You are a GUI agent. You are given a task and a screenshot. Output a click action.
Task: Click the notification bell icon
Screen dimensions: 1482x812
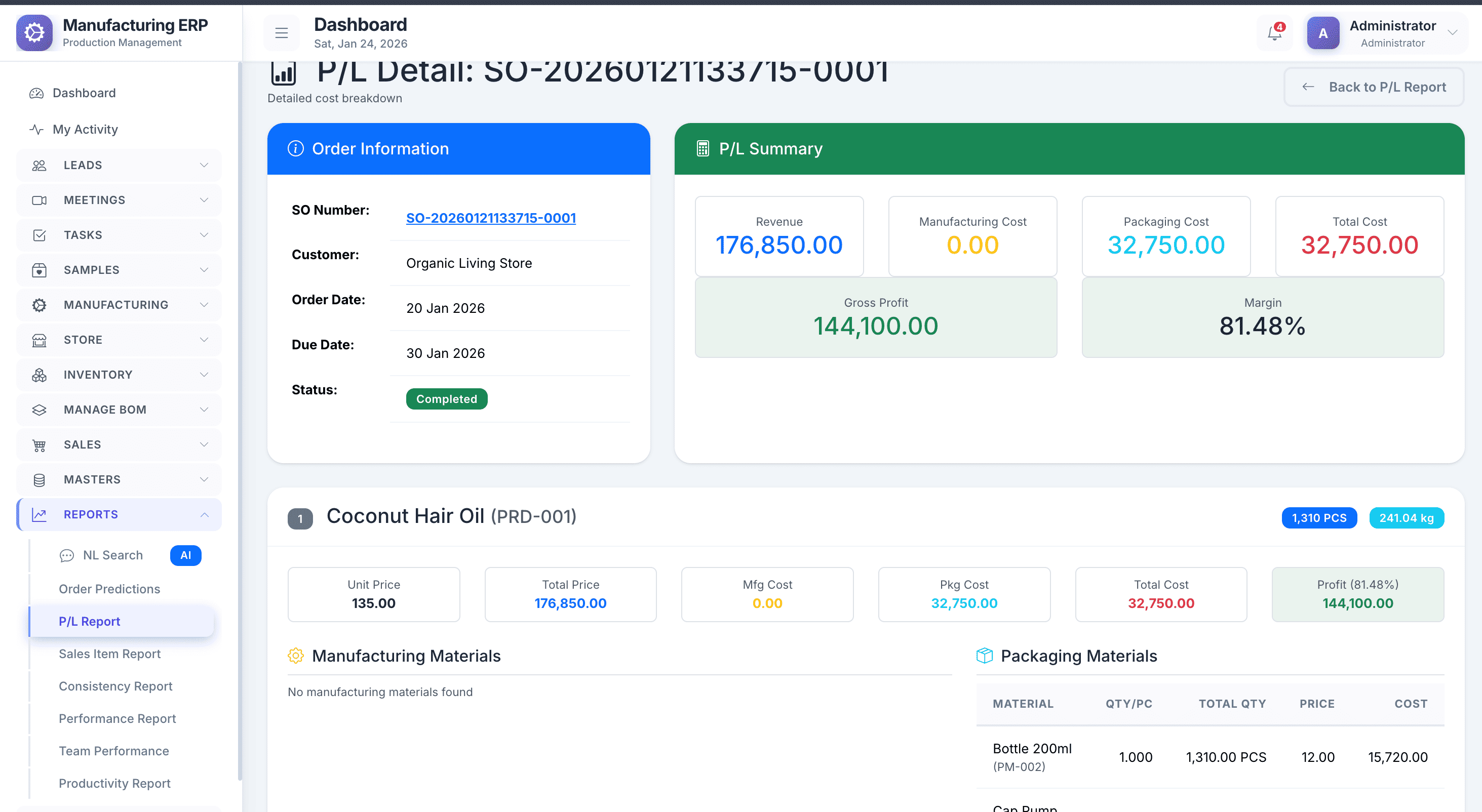tap(1274, 33)
